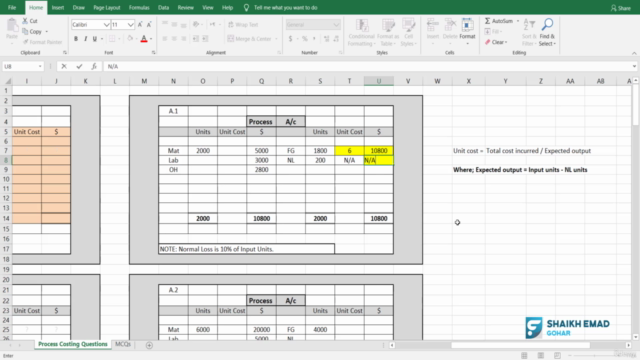Click the Paste clipboard icon

(x=12, y=25)
